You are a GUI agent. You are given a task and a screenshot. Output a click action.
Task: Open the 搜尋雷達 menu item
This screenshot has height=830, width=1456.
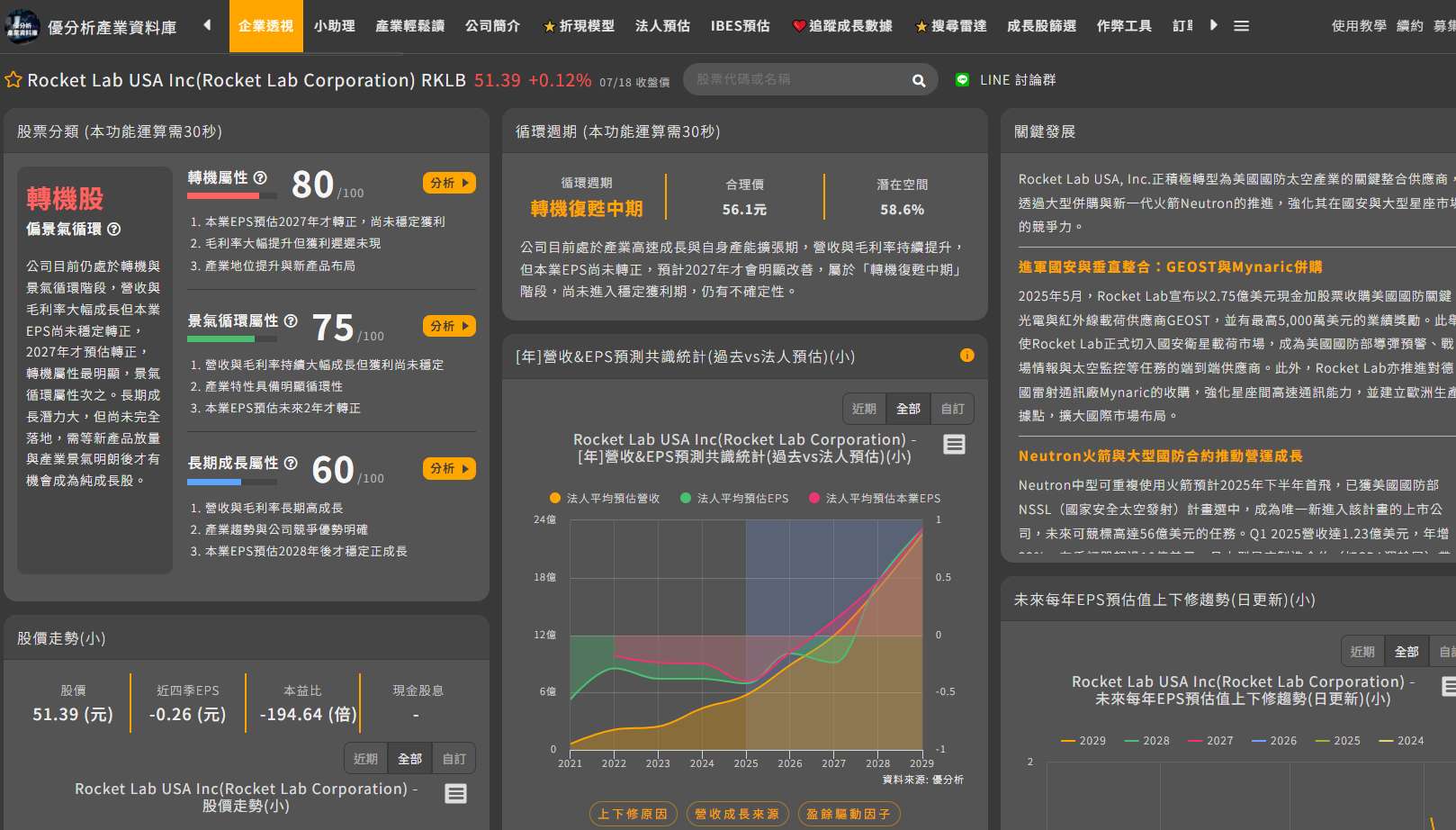(x=951, y=26)
